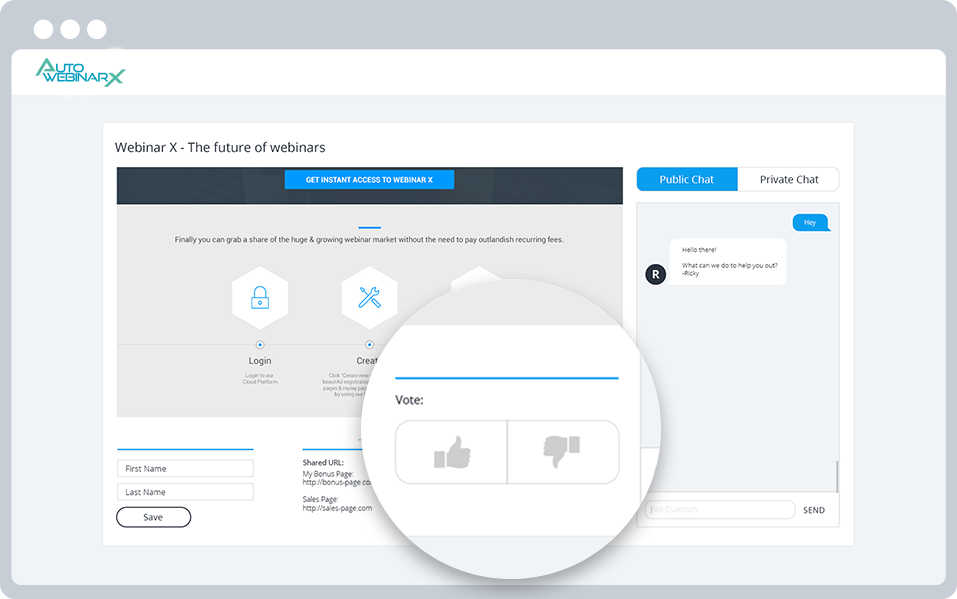Click the 'Hey' chat bubble
957x599 pixels.
pos(811,222)
